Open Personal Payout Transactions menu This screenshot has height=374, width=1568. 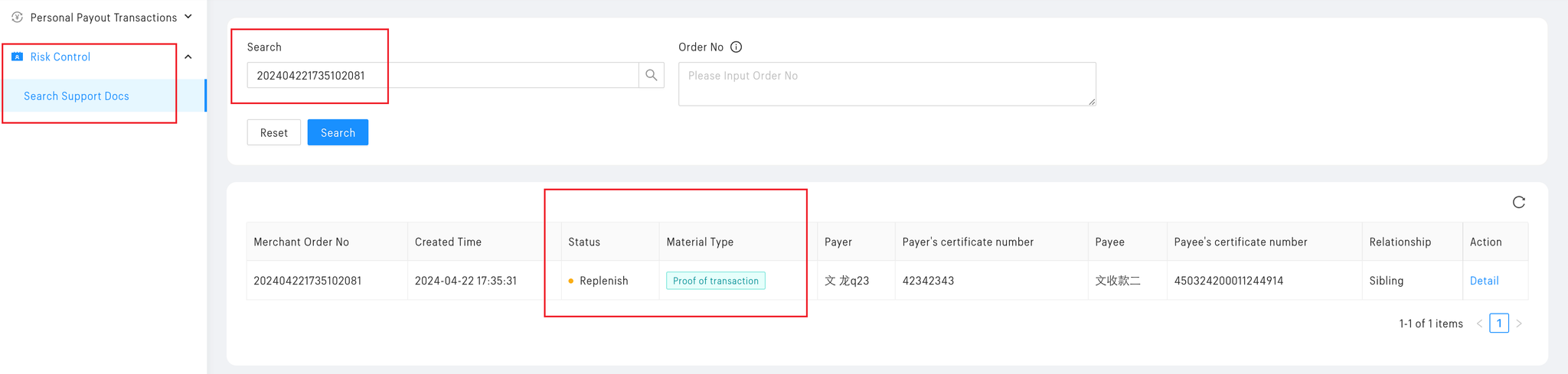(103, 17)
